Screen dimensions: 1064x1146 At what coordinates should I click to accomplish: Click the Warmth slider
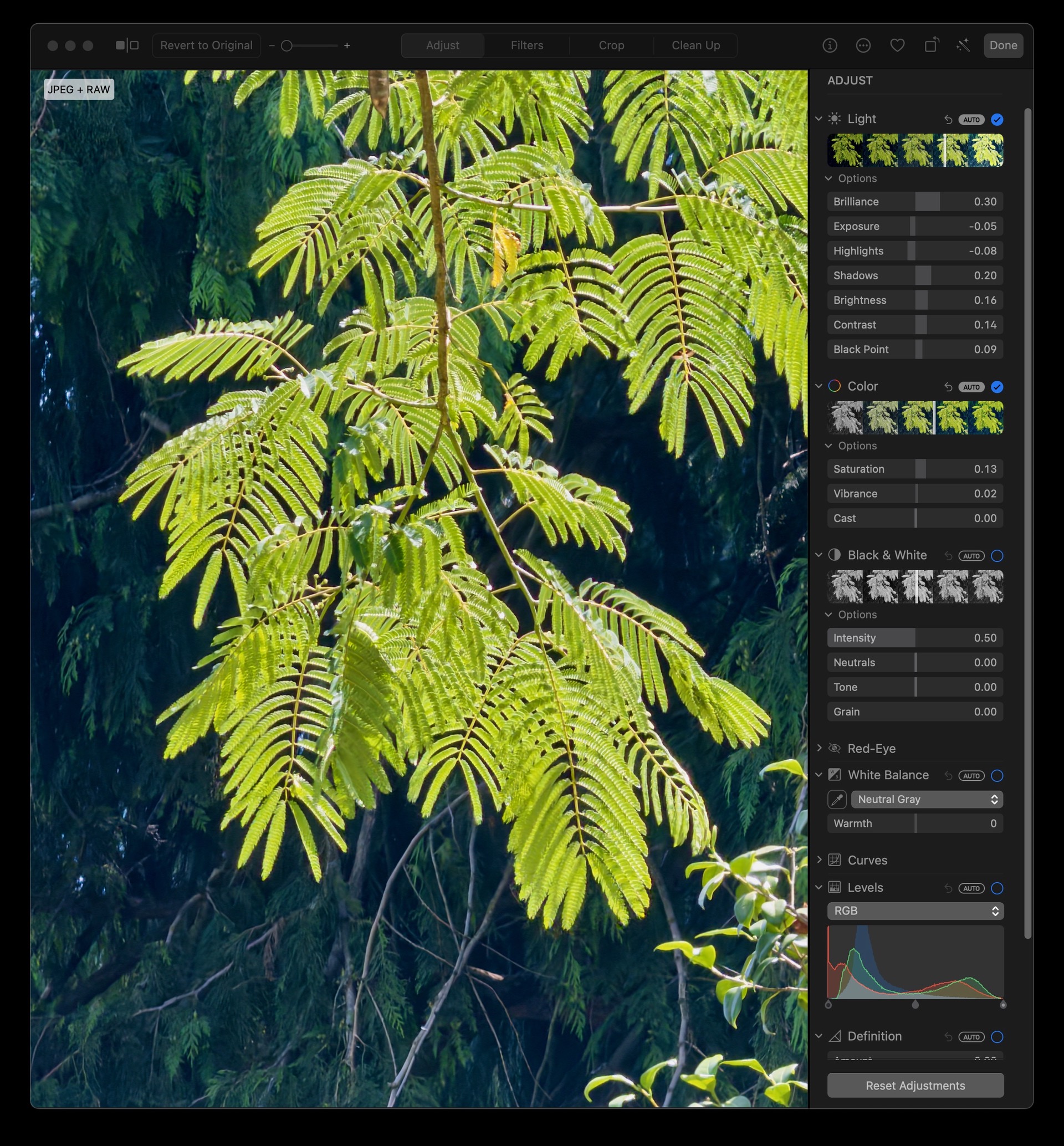[x=915, y=823]
